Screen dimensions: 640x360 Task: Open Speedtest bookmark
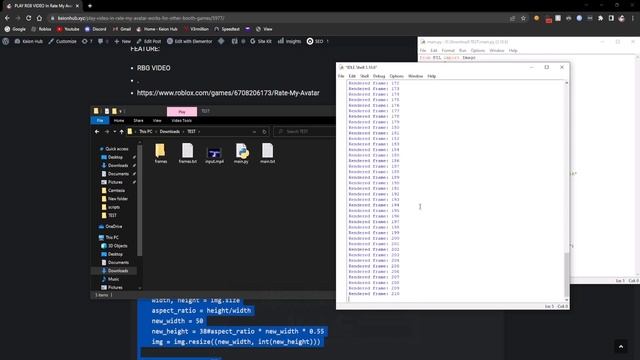[227, 29]
